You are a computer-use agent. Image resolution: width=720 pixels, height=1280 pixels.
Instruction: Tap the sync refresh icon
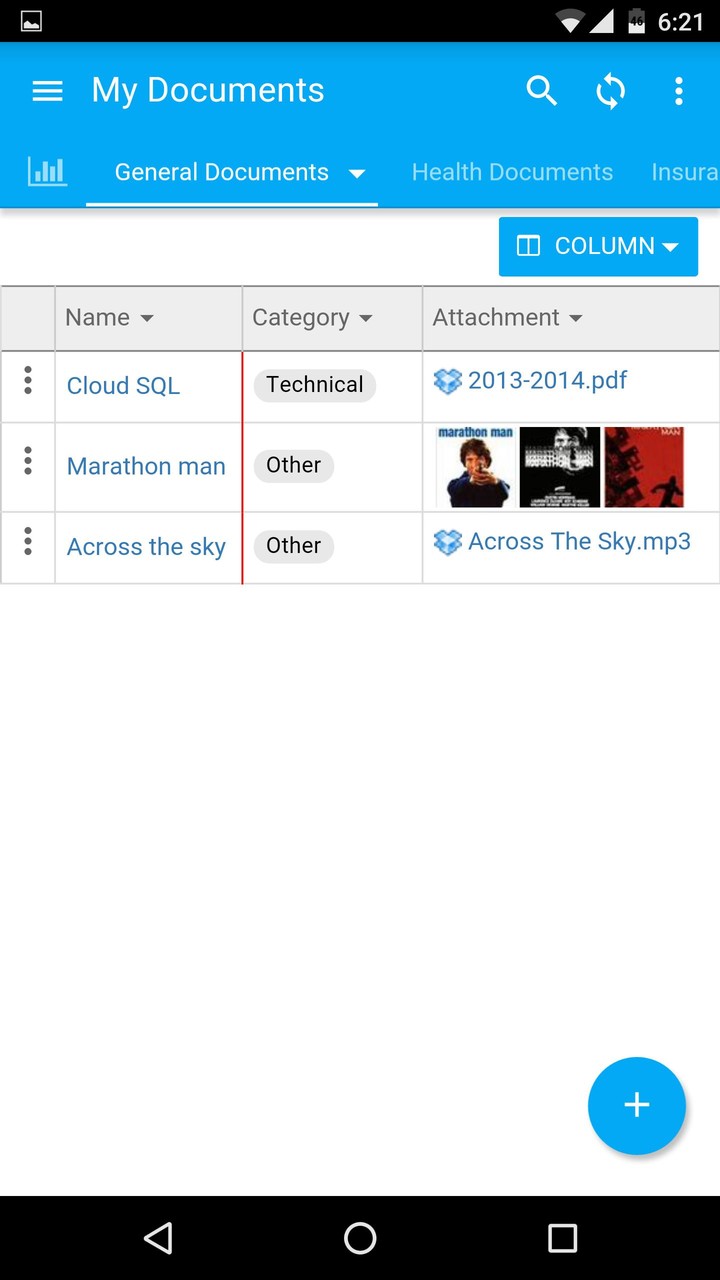pyautogui.click(x=610, y=90)
